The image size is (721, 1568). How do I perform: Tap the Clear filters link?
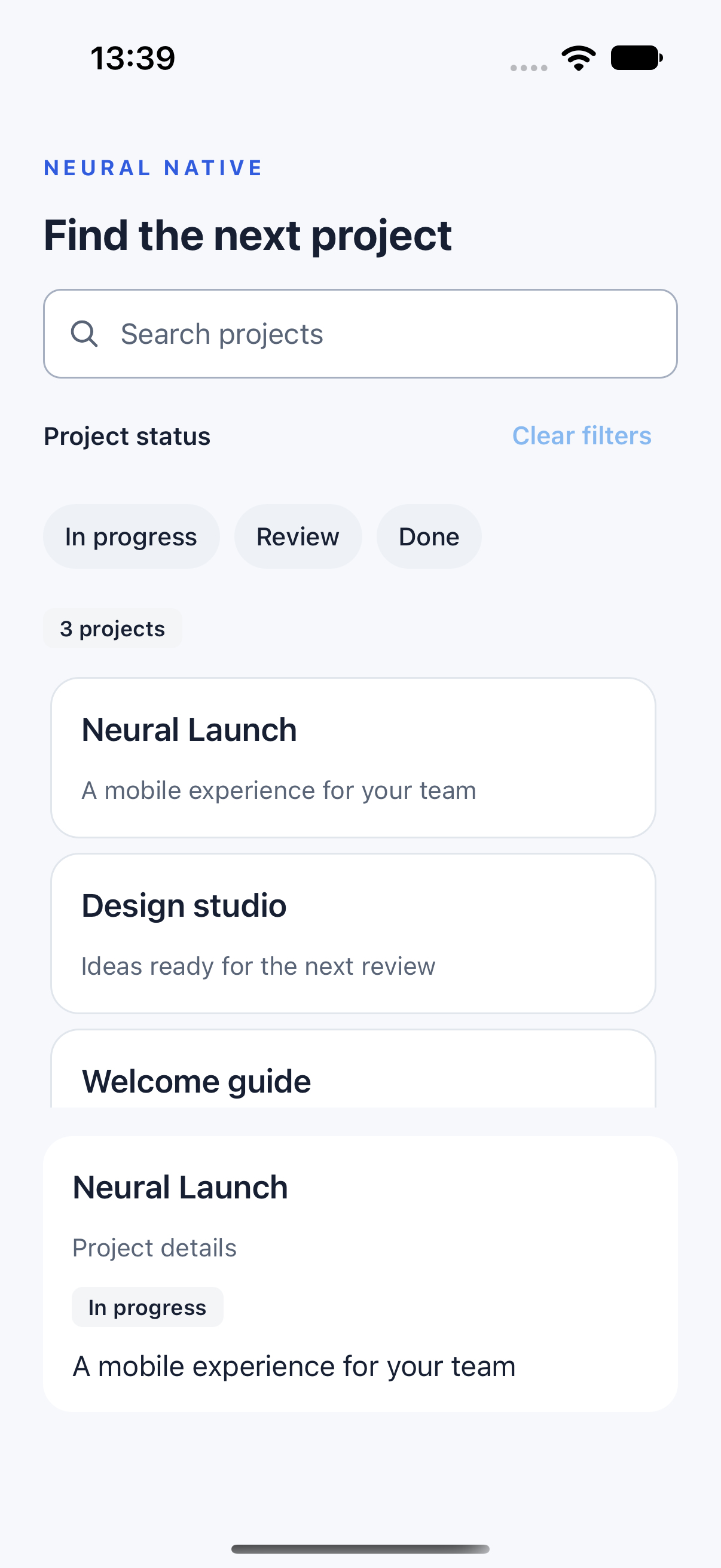[582, 436]
